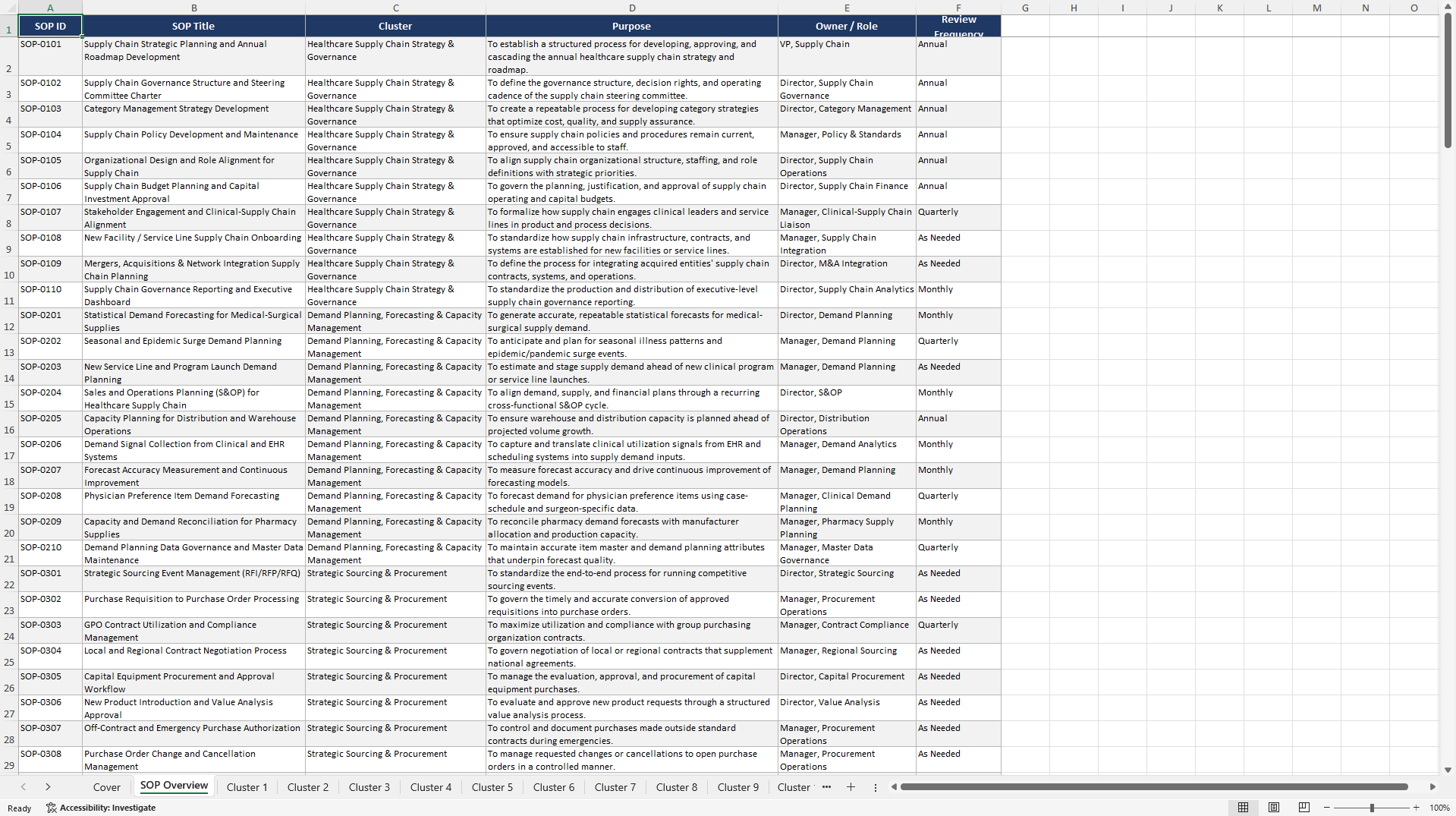Viewport: 1456px width, 816px height.
Task: Click the 100% zoom level
Action: (1439, 808)
